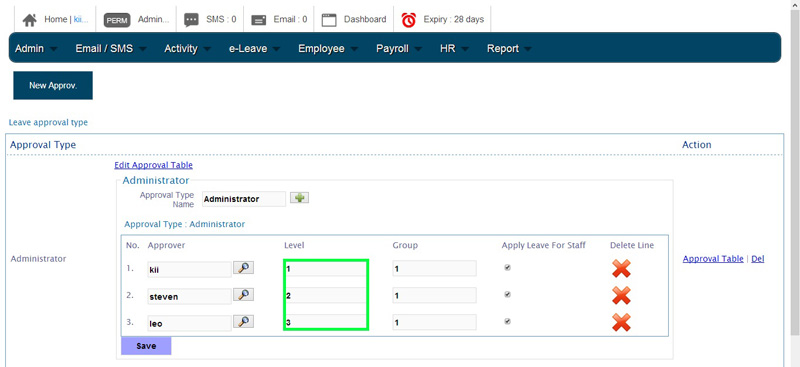Click the Approver field containing steven
The width and height of the screenshot is (800, 367).
tap(189, 296)
